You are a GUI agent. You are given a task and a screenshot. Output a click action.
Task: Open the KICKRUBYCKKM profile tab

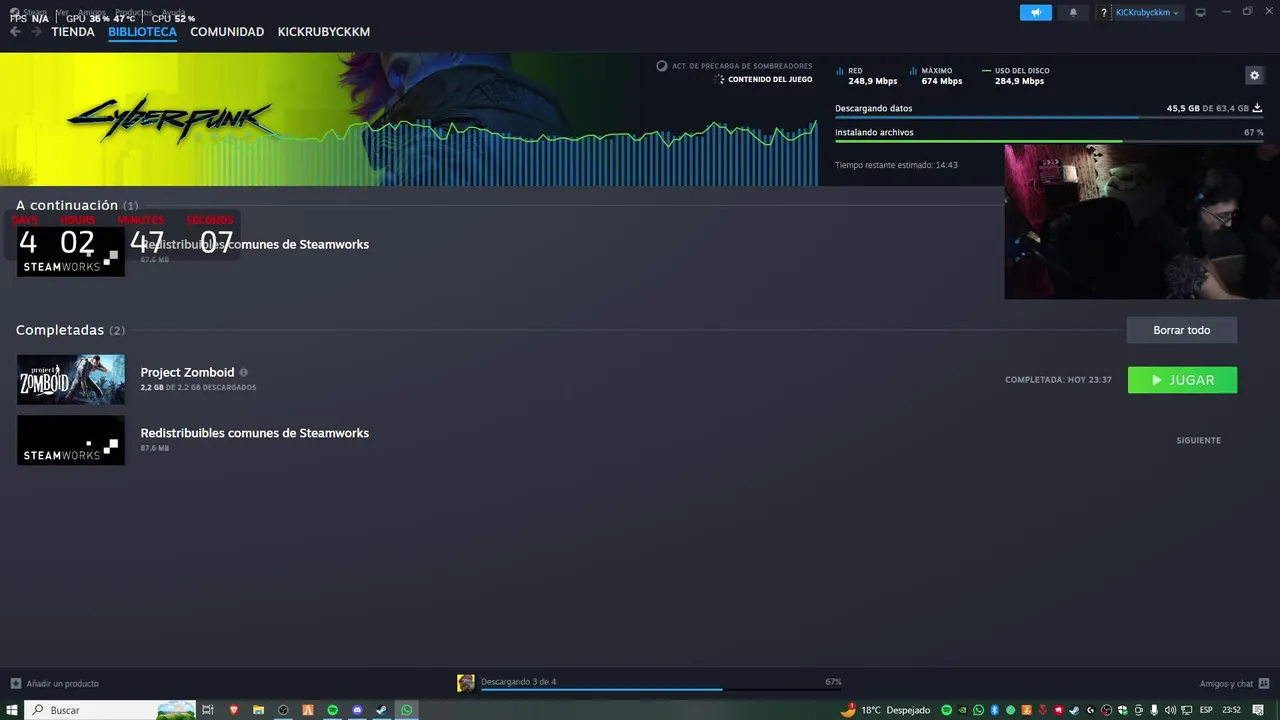(x=324, y=32)
